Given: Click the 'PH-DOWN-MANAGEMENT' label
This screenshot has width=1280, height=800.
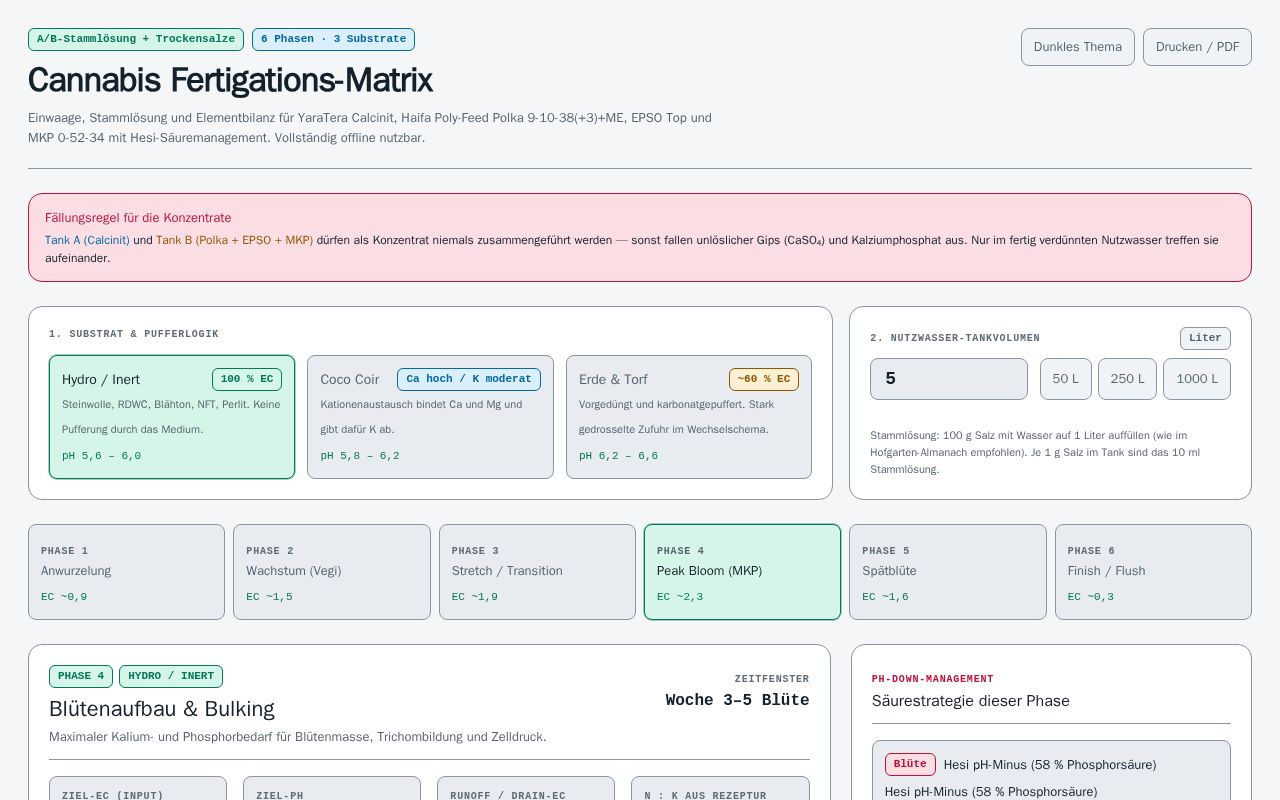Looking at the screenshot, I should click(x=933, y=679).
